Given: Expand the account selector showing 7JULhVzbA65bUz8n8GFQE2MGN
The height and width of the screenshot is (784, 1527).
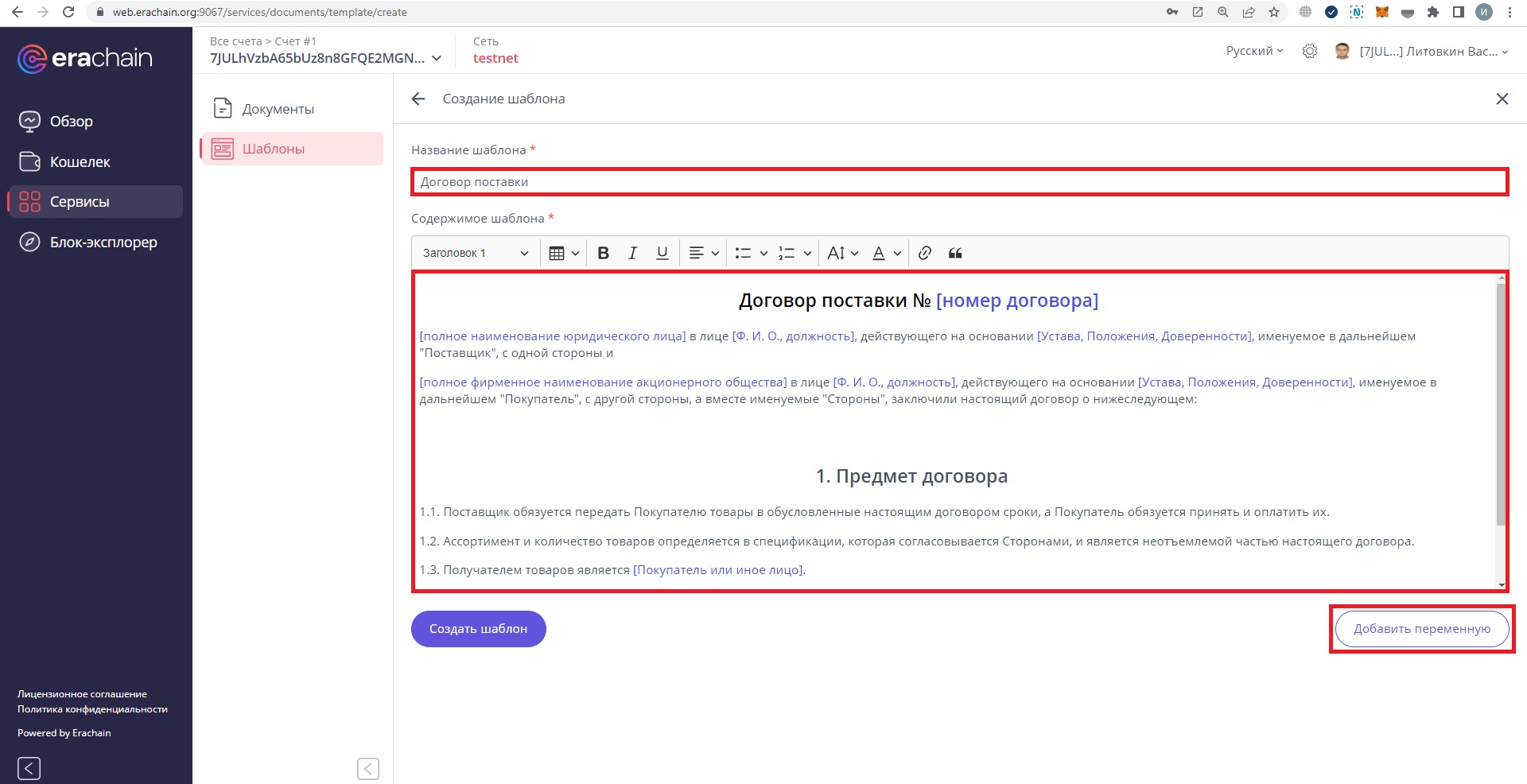Looking at the screenshot, I should [324, 57].
